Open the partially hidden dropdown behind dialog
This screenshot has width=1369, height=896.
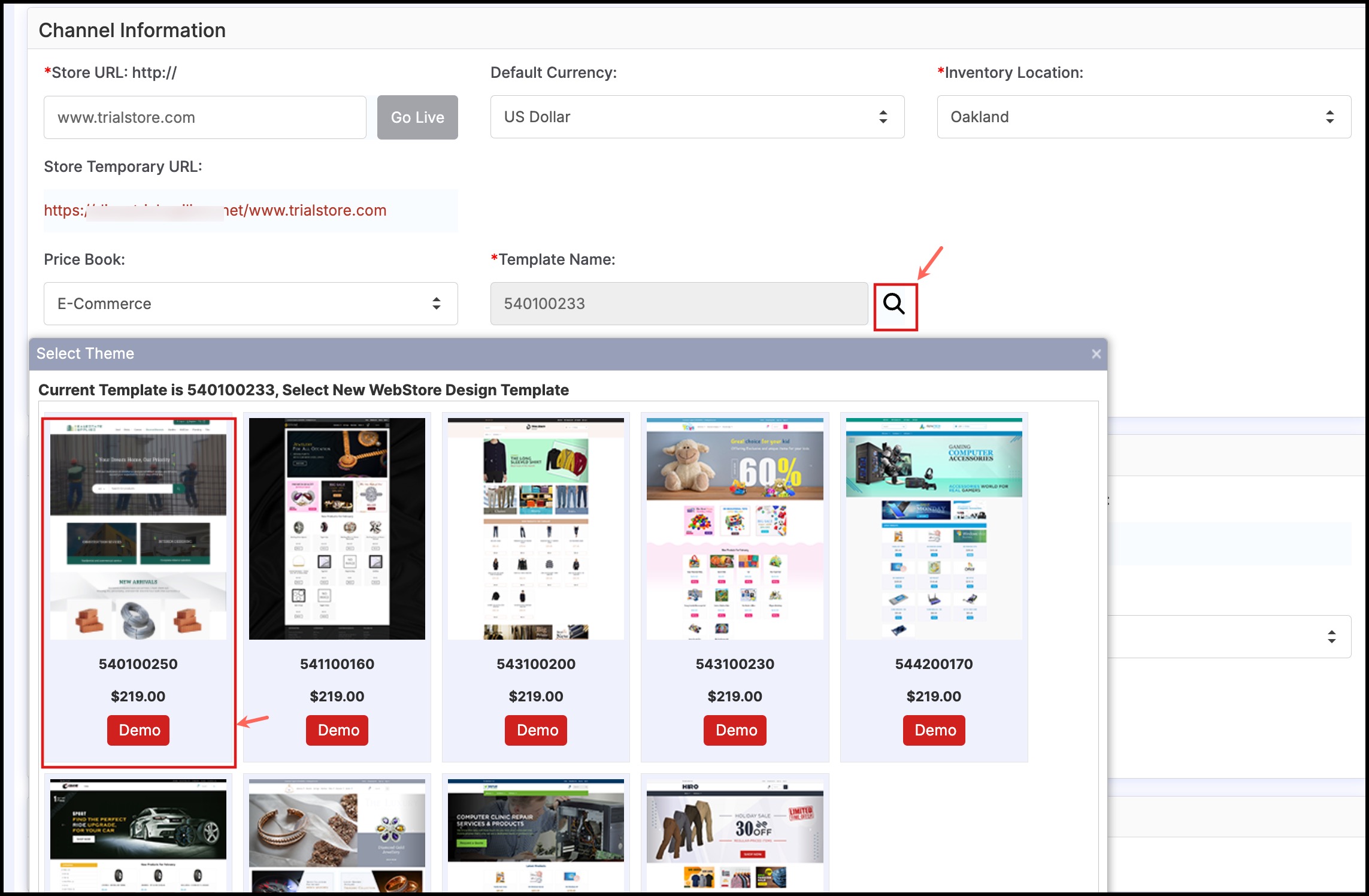pos(1229,637)
